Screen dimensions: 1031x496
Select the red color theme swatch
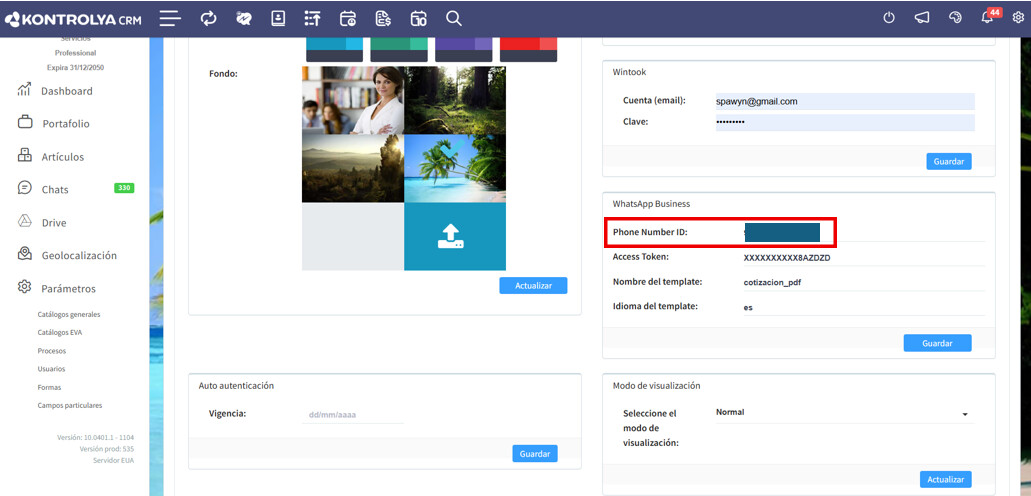[x=528, y=47]
